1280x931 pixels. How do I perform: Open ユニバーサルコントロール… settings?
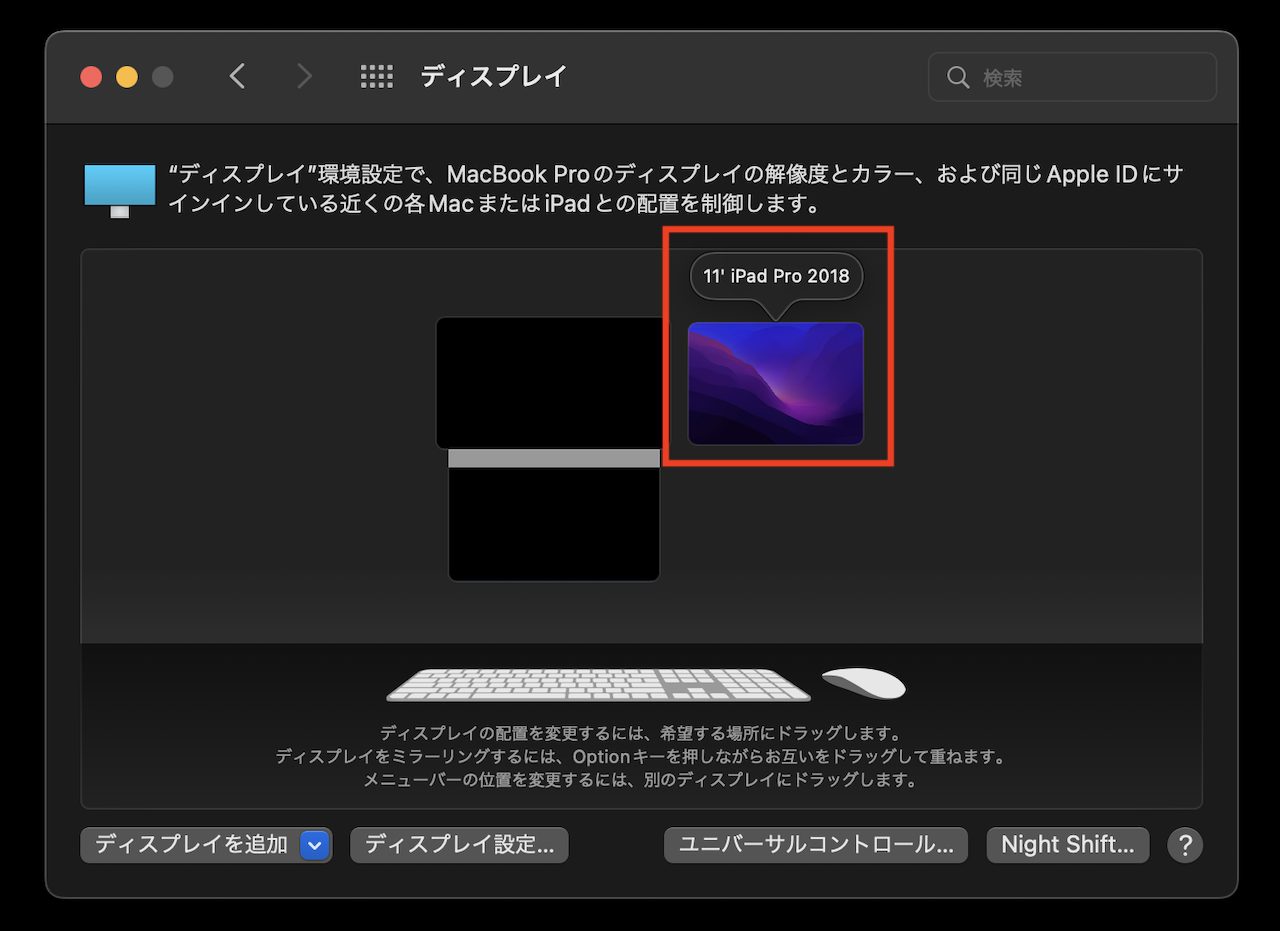pyautogui.click(x=816, y=845)
